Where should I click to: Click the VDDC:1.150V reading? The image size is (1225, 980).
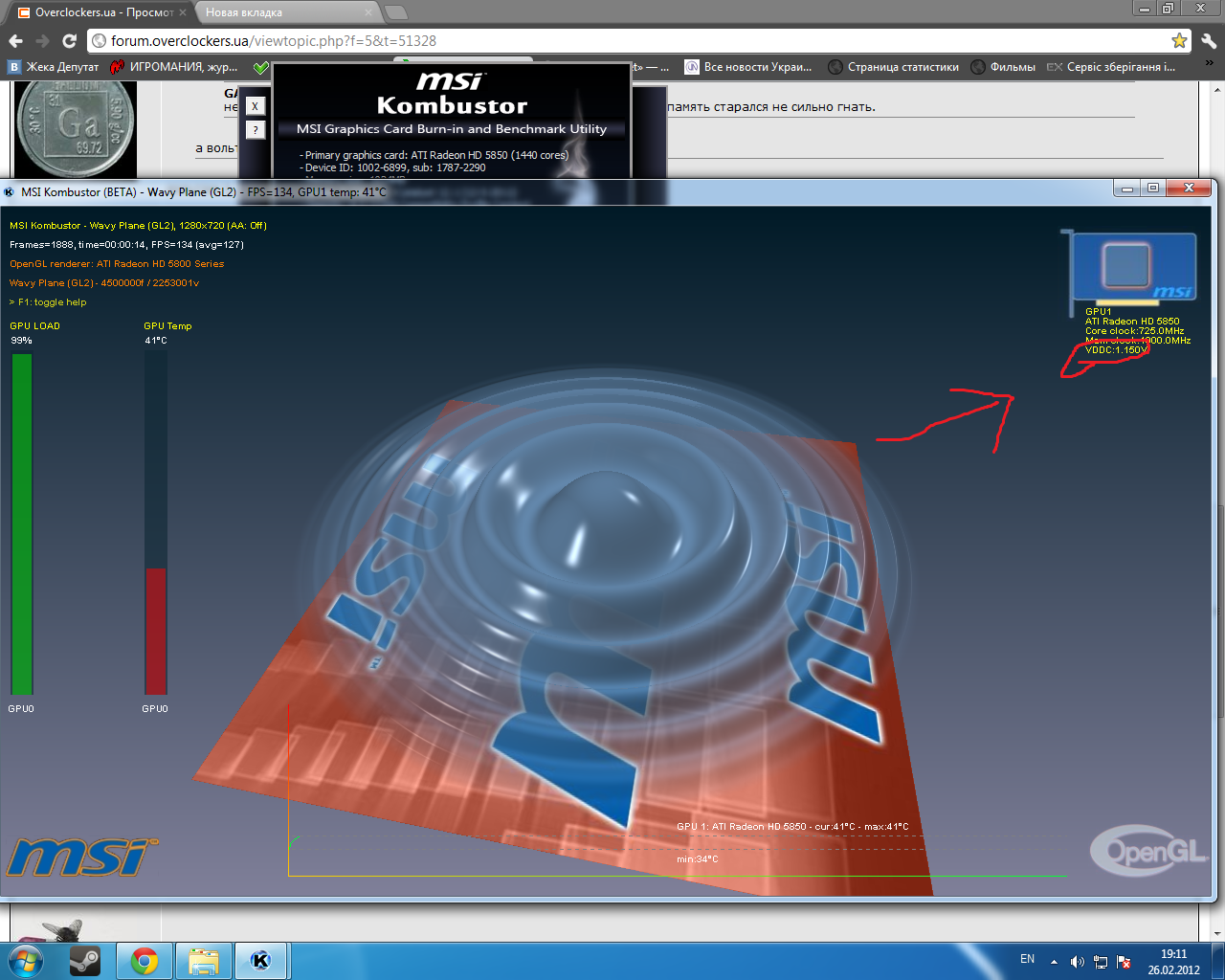click(1115, 350)
